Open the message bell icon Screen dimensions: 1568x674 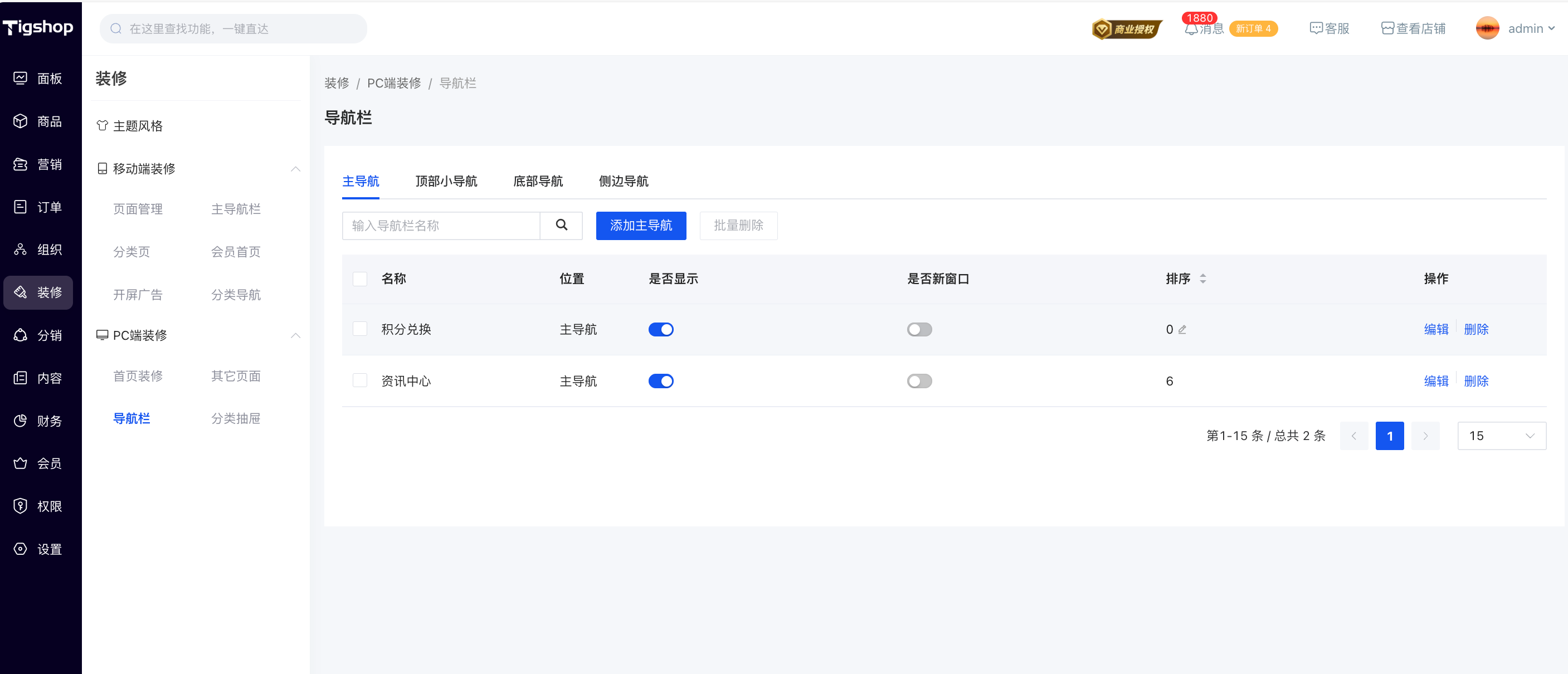tap(1191, 28)
